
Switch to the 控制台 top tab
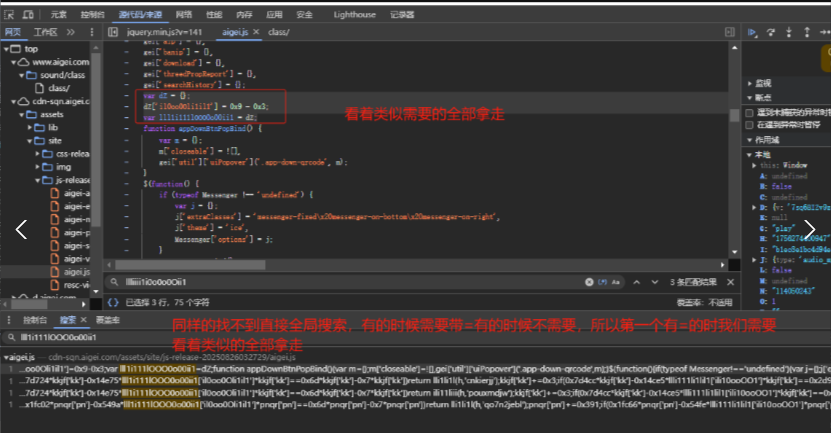coord(92,15)
